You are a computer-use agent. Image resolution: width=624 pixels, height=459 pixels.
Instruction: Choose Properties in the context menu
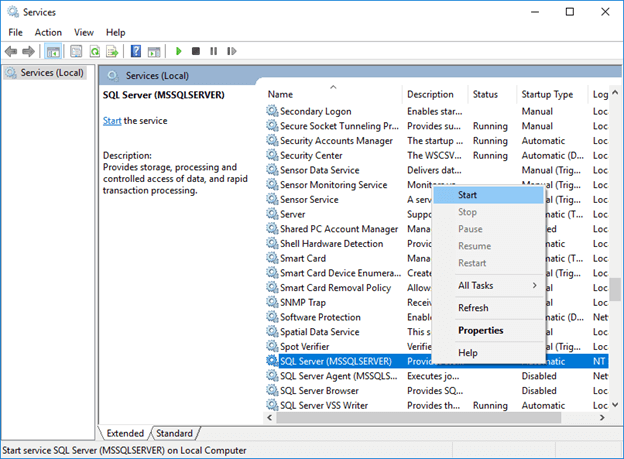(488, 330)
